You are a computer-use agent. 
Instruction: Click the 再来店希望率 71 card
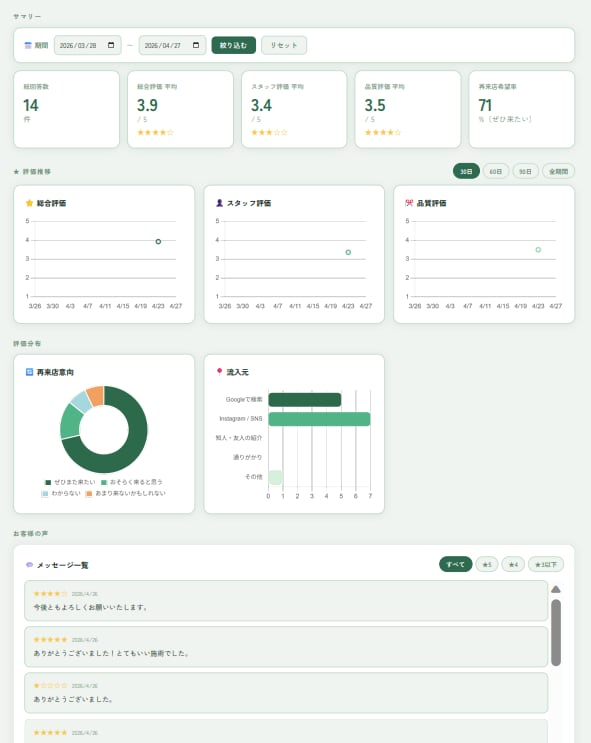pos(522,109)
